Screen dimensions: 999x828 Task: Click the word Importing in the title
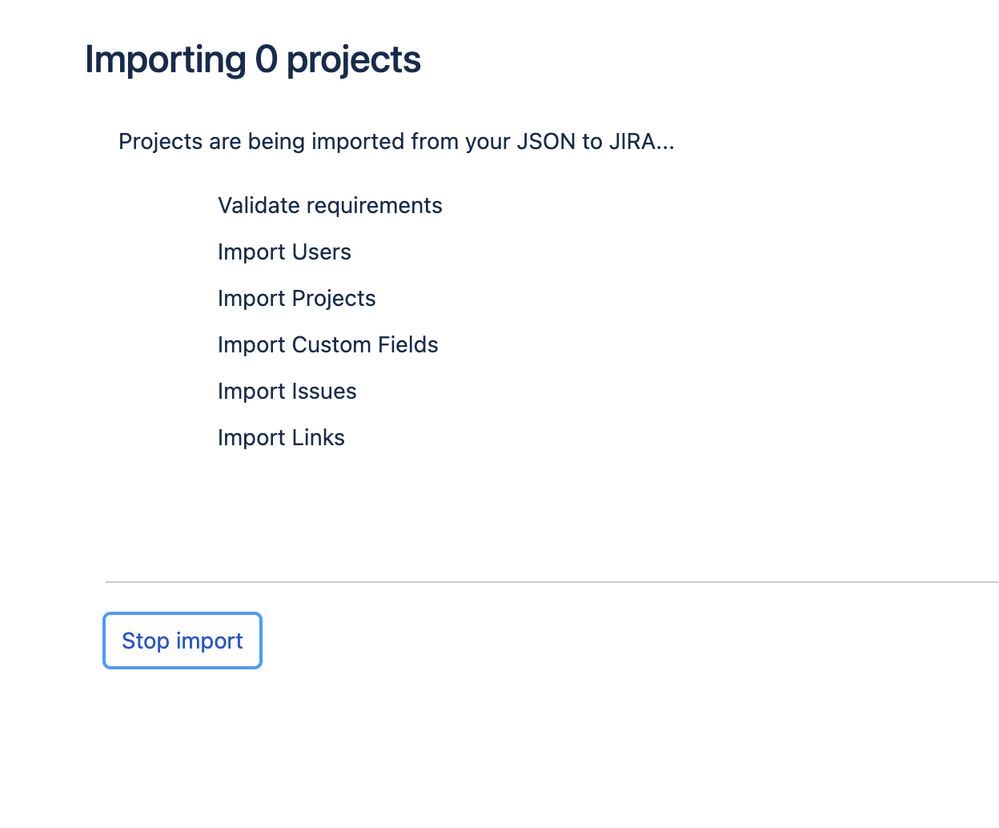pos(166,62)
